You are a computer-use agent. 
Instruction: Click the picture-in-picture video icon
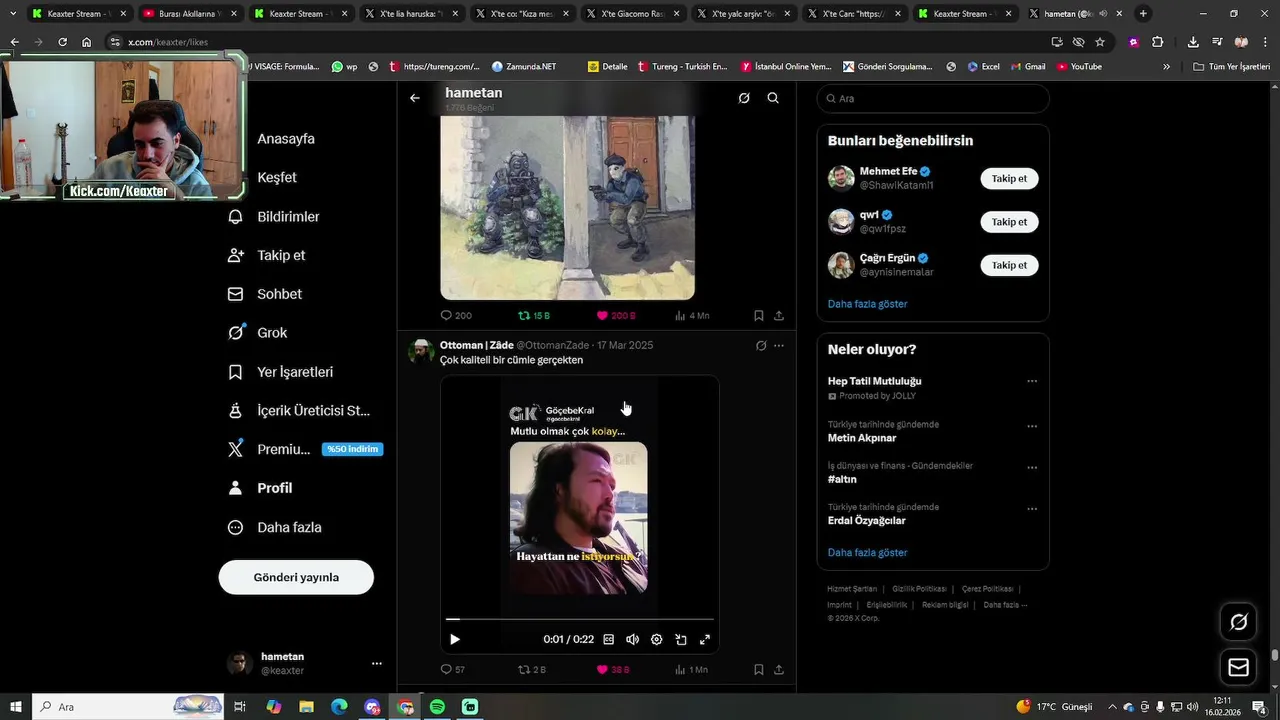click(x=681, y=639)
